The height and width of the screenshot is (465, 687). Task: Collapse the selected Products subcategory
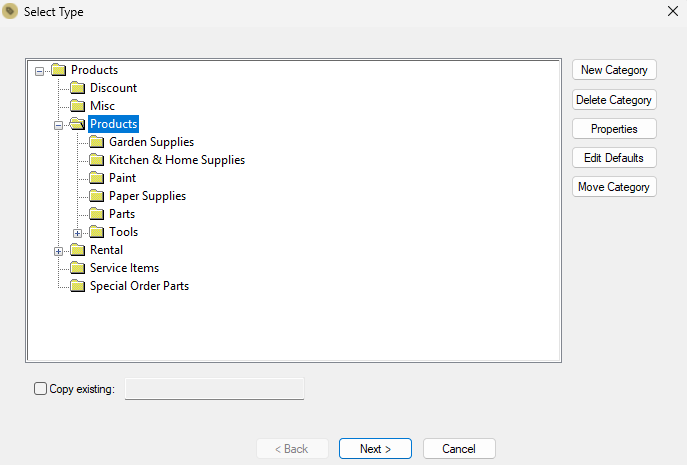tap(58, 125)
